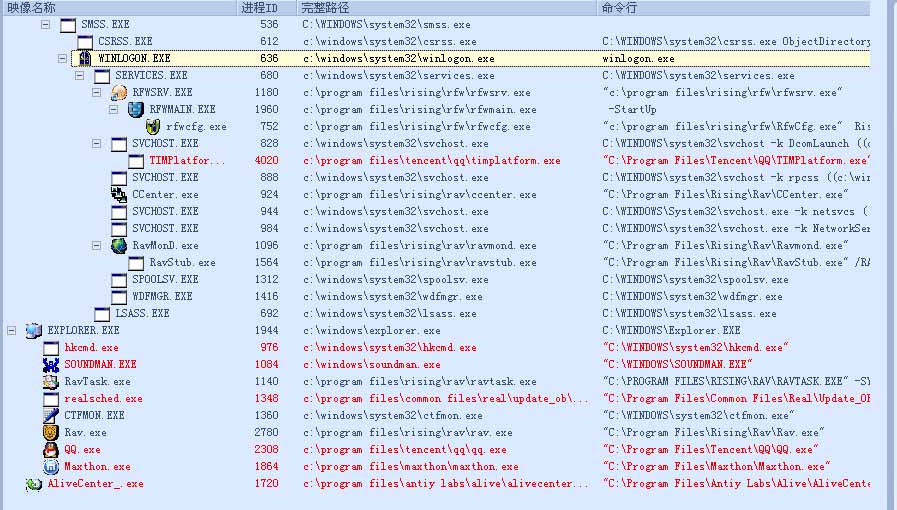Click the AliveCenter_.exe icon
This screenshot has height=510, width=897.
(34, 484)
